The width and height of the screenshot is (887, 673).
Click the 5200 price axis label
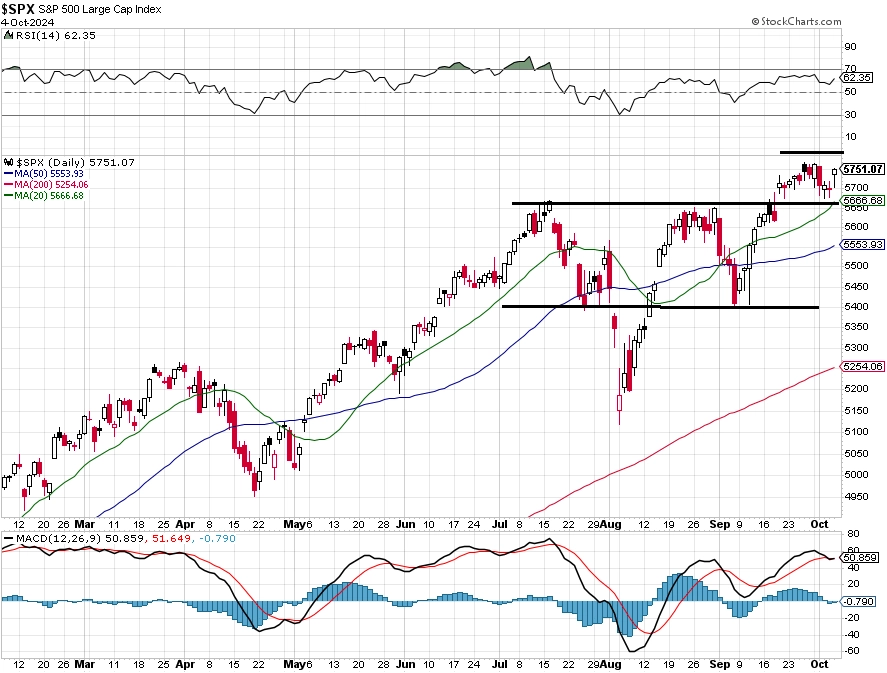[x=856, y=389]
